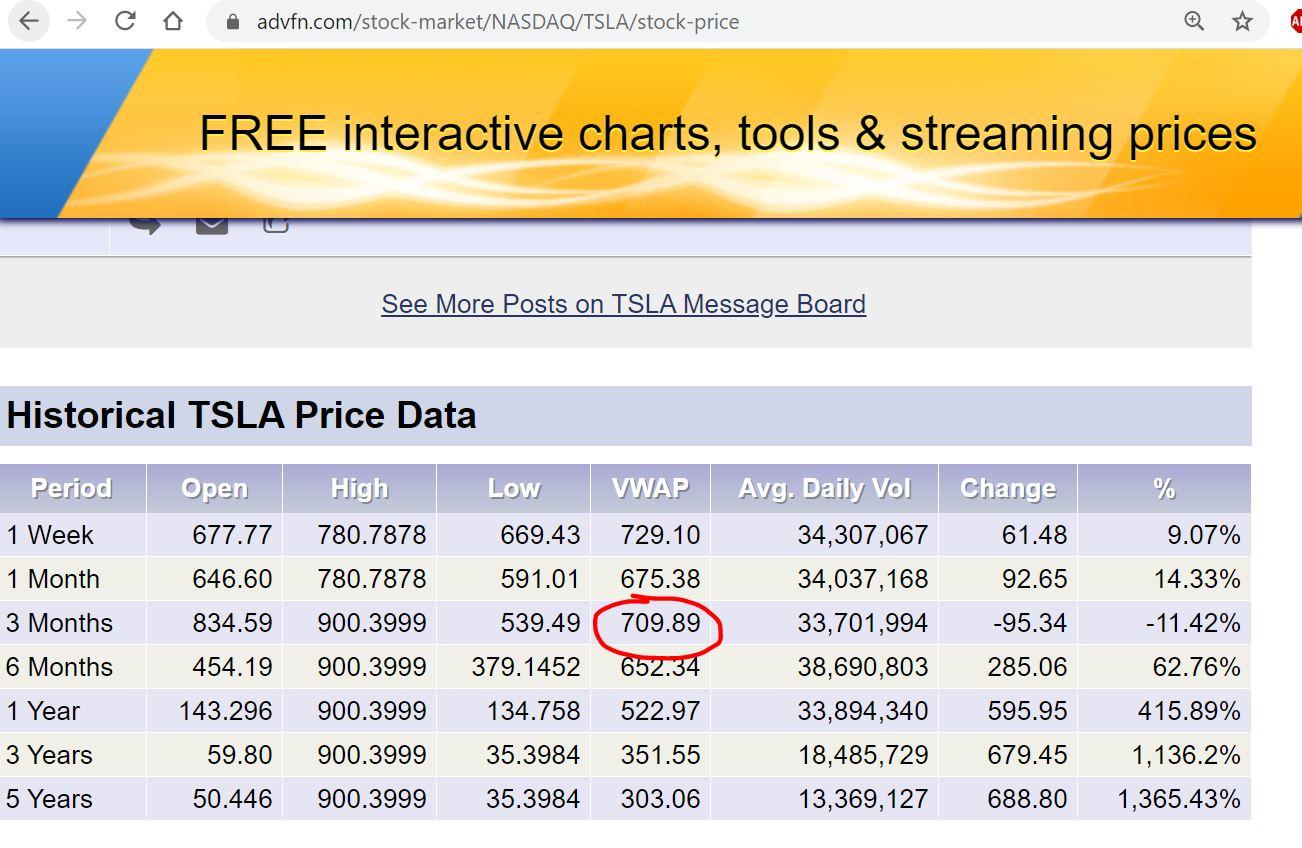The width and height of the screenshot is (1302, 848).
Task: Click the 5 Years period row label
Action: (x=49, y=799)
